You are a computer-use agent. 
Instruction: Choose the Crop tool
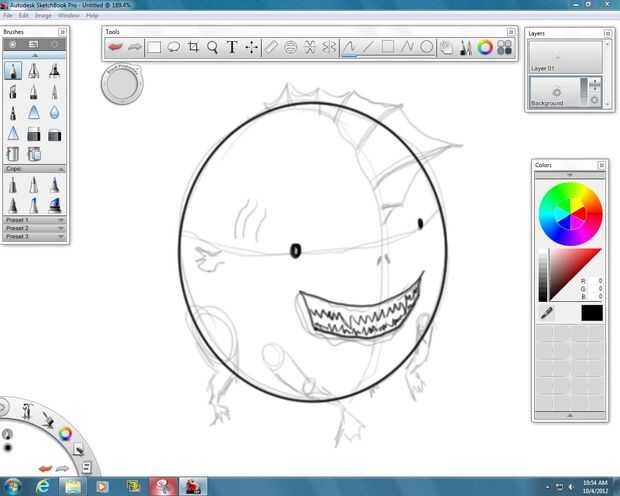click(193, 47)
